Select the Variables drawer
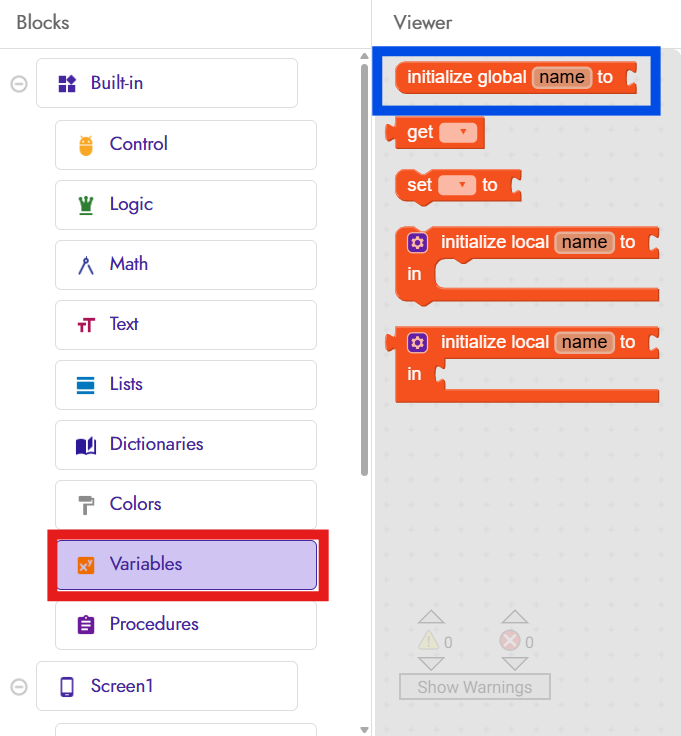The image size is (681, 736). (187, 565)
